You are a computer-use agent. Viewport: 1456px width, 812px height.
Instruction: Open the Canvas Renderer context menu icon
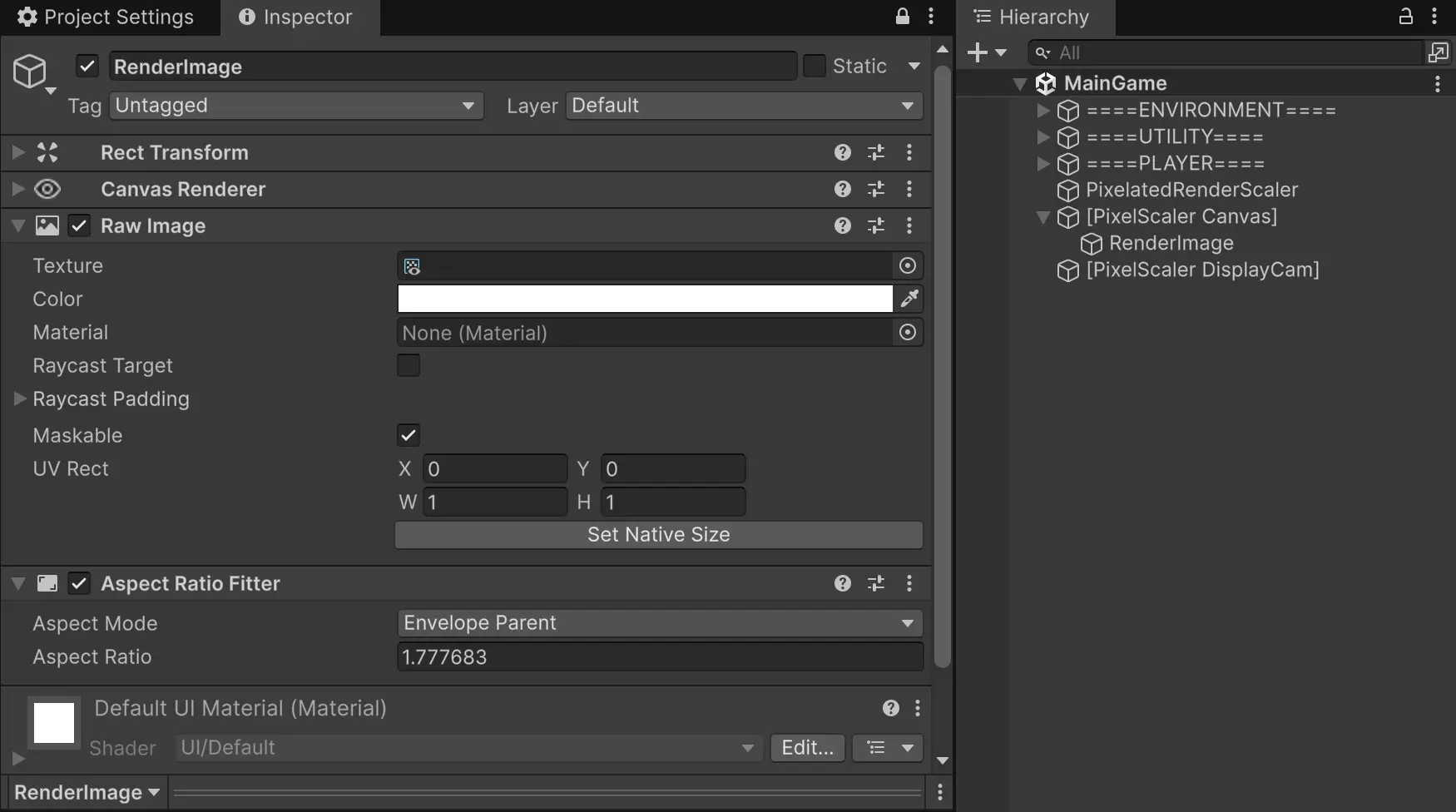tap(909, 189)
